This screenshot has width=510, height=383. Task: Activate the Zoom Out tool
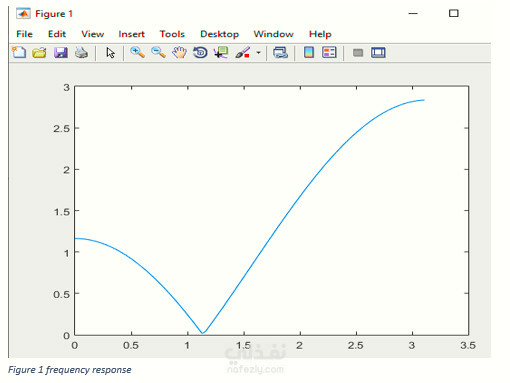[158, 52]
